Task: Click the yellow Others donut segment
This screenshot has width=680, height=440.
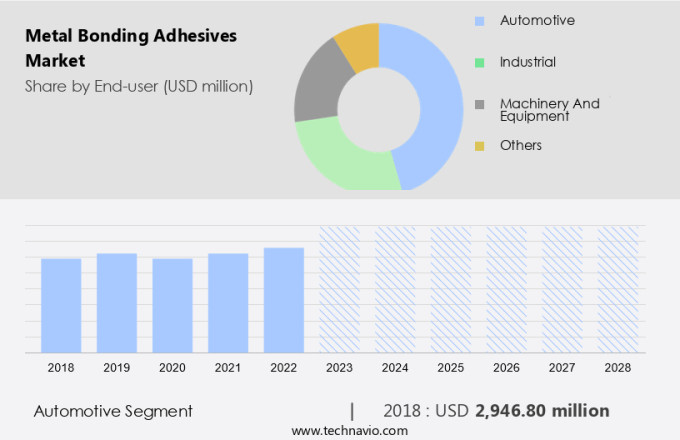Action: (x=359, y=45)
